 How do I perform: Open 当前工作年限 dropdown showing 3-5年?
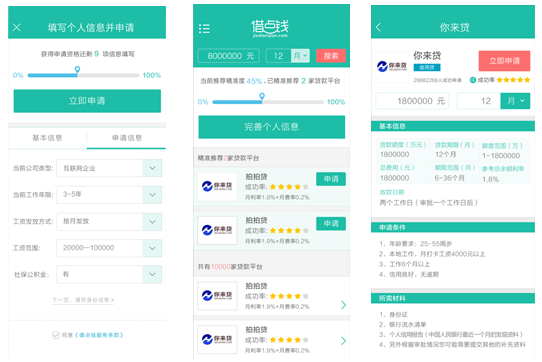(109, 195)
